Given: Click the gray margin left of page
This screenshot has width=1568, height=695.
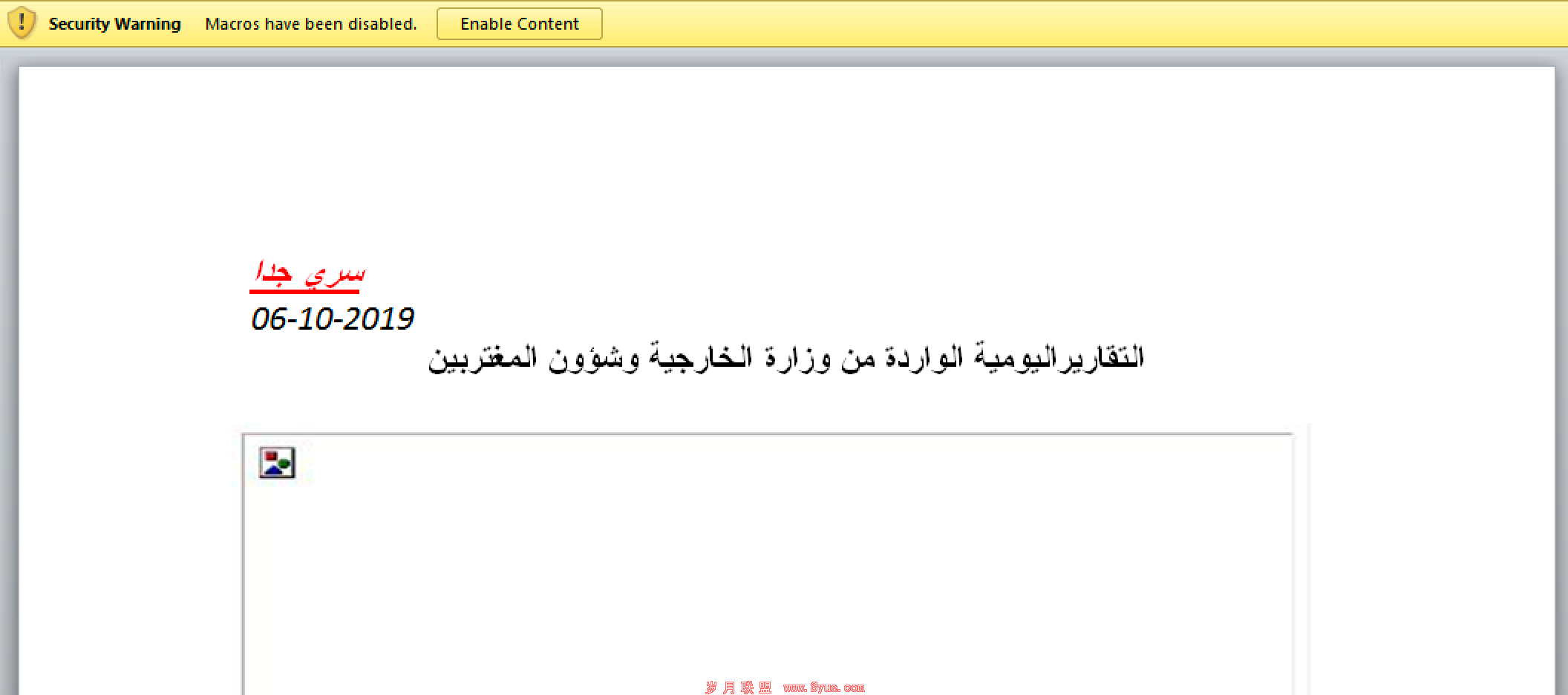Looking at the screenshot, I should 9,371.
